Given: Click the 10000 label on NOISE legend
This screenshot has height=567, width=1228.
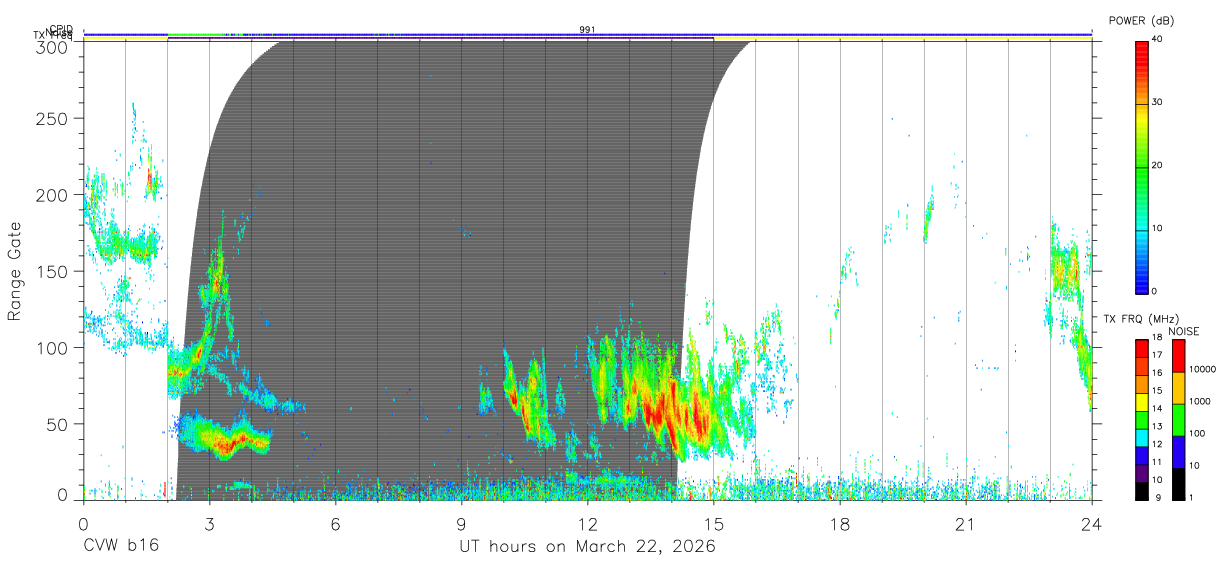Looking at the screenshot, I should (1203, 371).
